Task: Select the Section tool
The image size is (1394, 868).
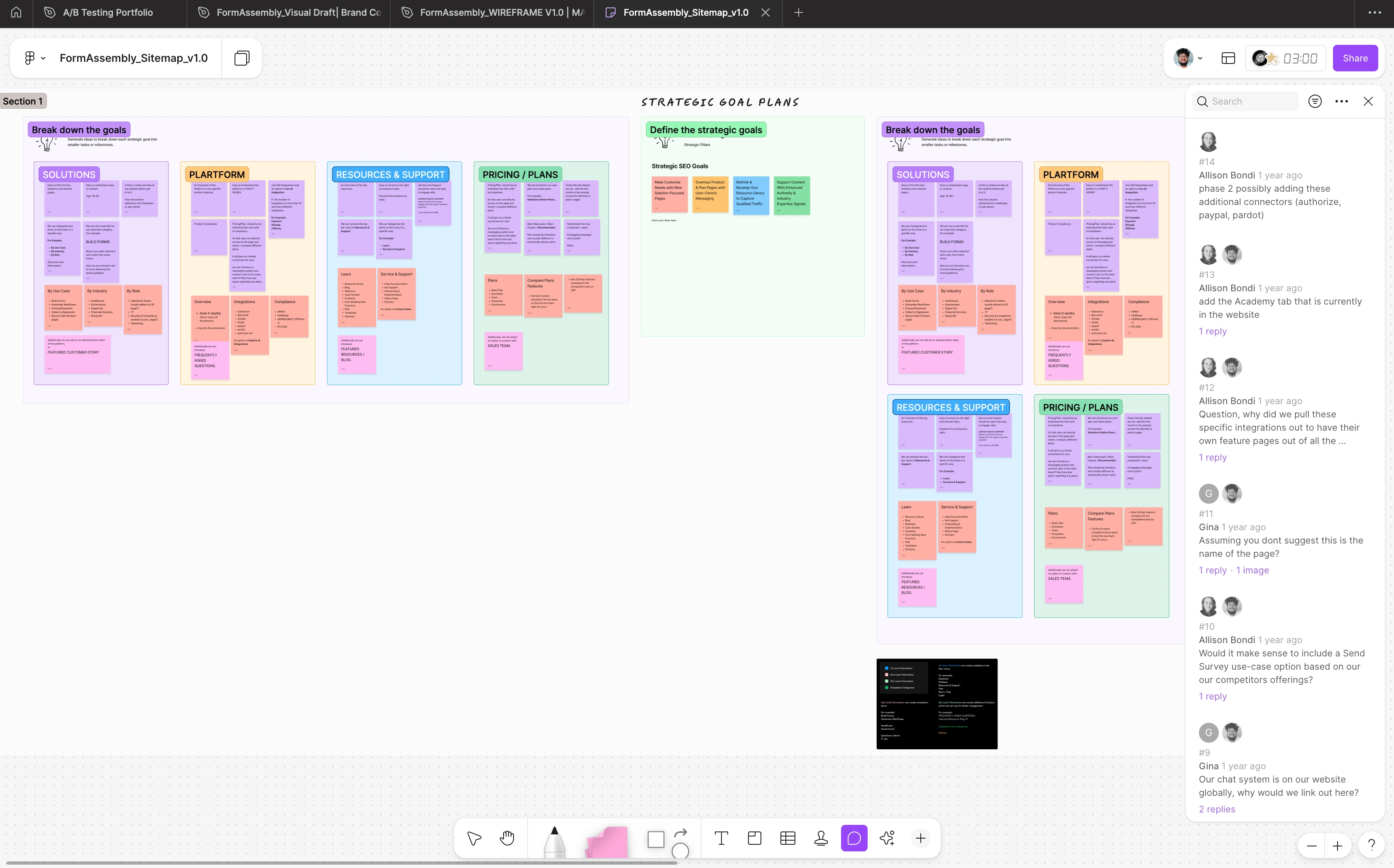Action: point(755,838)
